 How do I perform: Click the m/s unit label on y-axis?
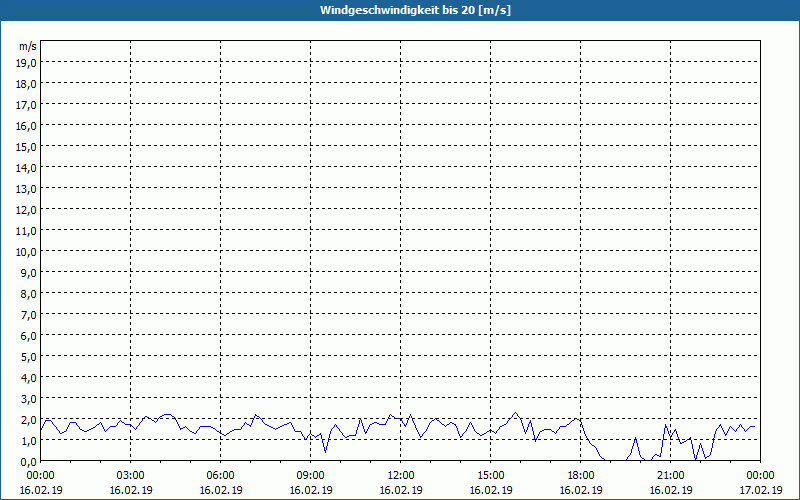28,46
